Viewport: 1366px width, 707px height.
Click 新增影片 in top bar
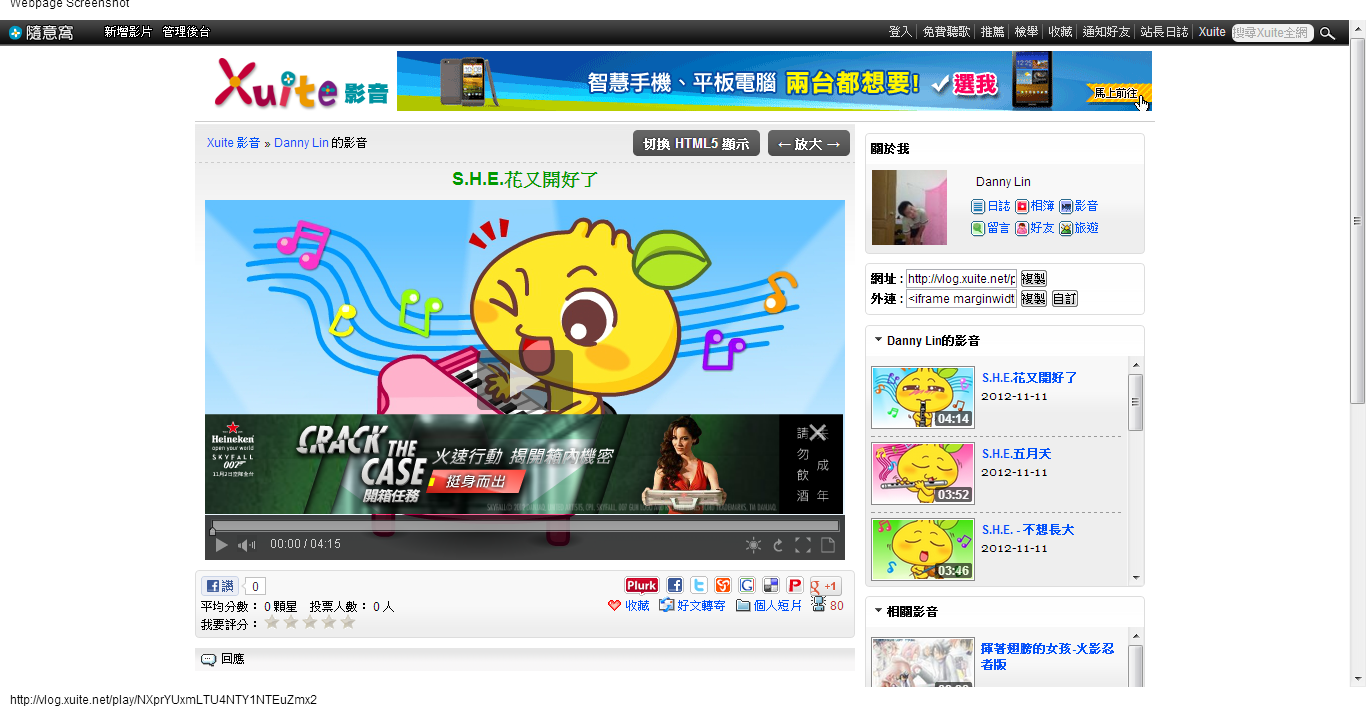pyautogui.click(x=129, y=32)
